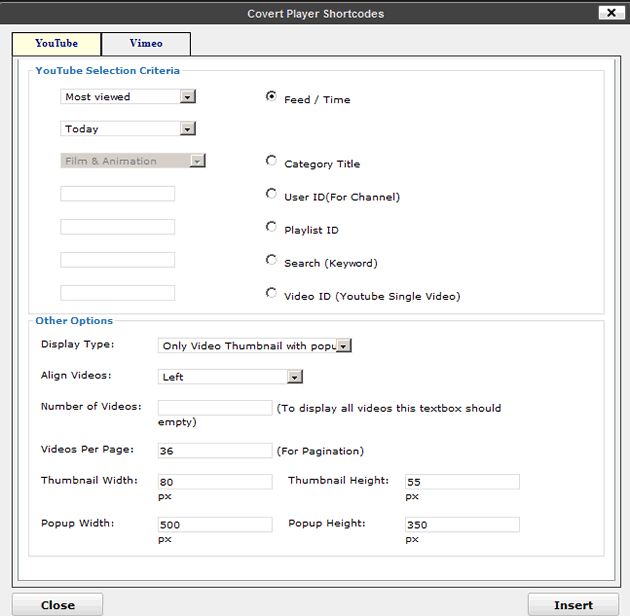Open the Today time range dropdown
Image resolution: width=630 pixels, height=616 pixels.
[x=128, y=129]
